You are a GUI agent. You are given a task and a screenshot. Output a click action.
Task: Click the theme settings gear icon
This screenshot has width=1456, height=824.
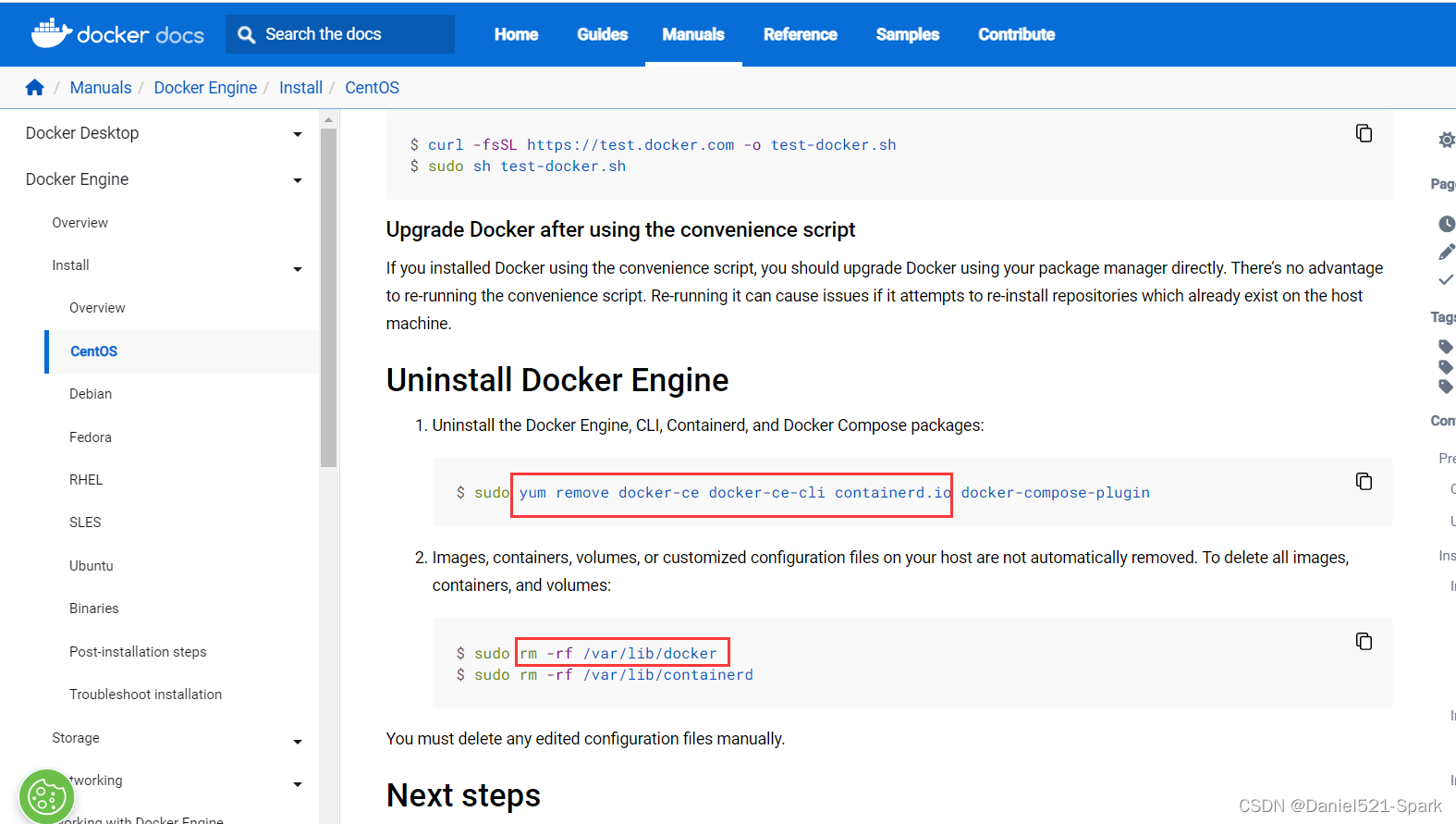[x=1447, y=140]
